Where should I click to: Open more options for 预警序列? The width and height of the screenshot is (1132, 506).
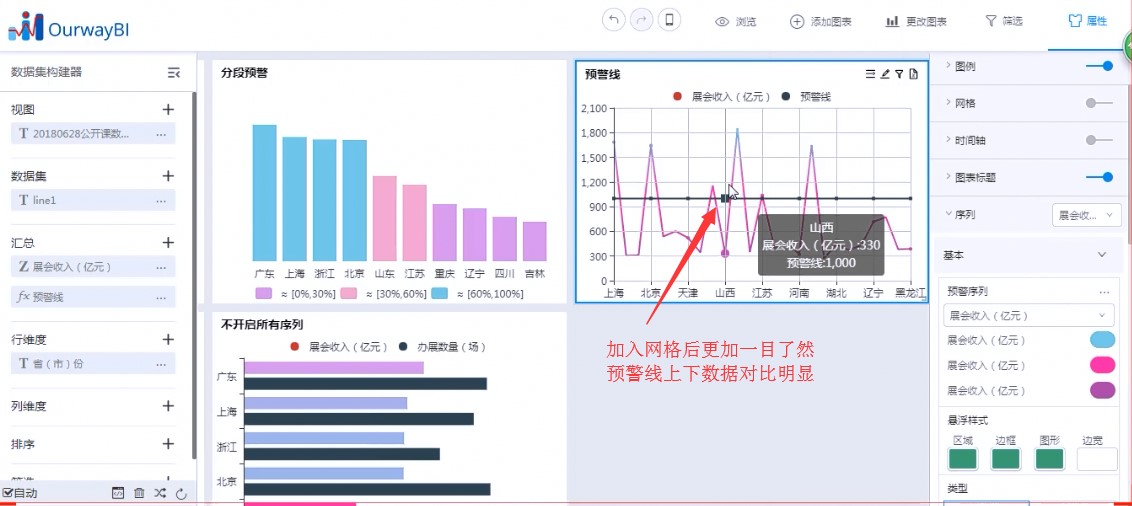[x=1104, y=292]
